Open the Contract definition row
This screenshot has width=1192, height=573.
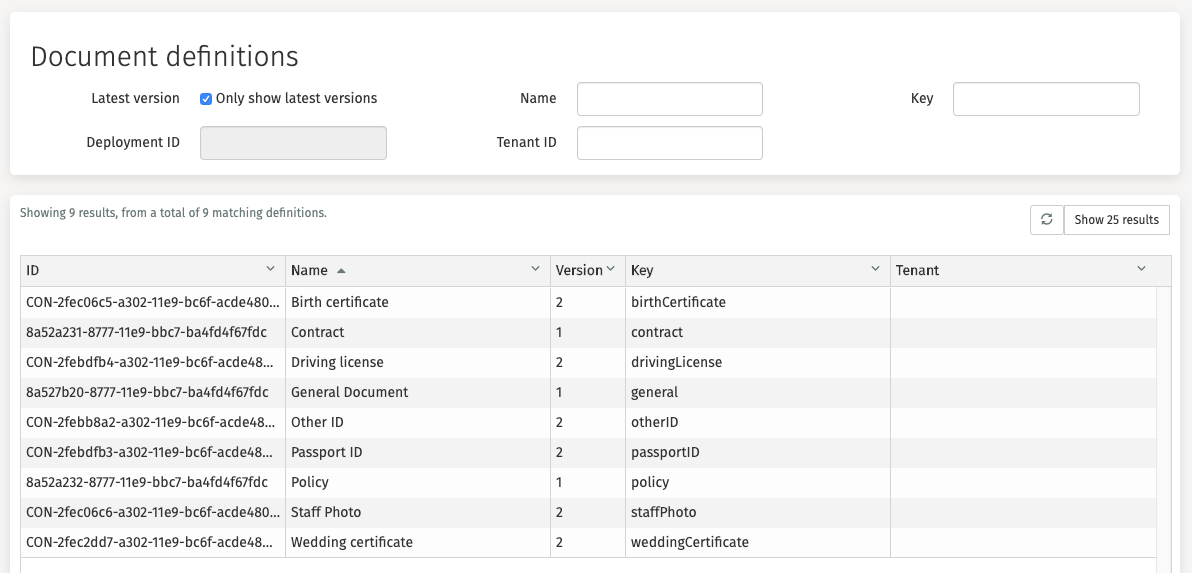coord(317,332)
